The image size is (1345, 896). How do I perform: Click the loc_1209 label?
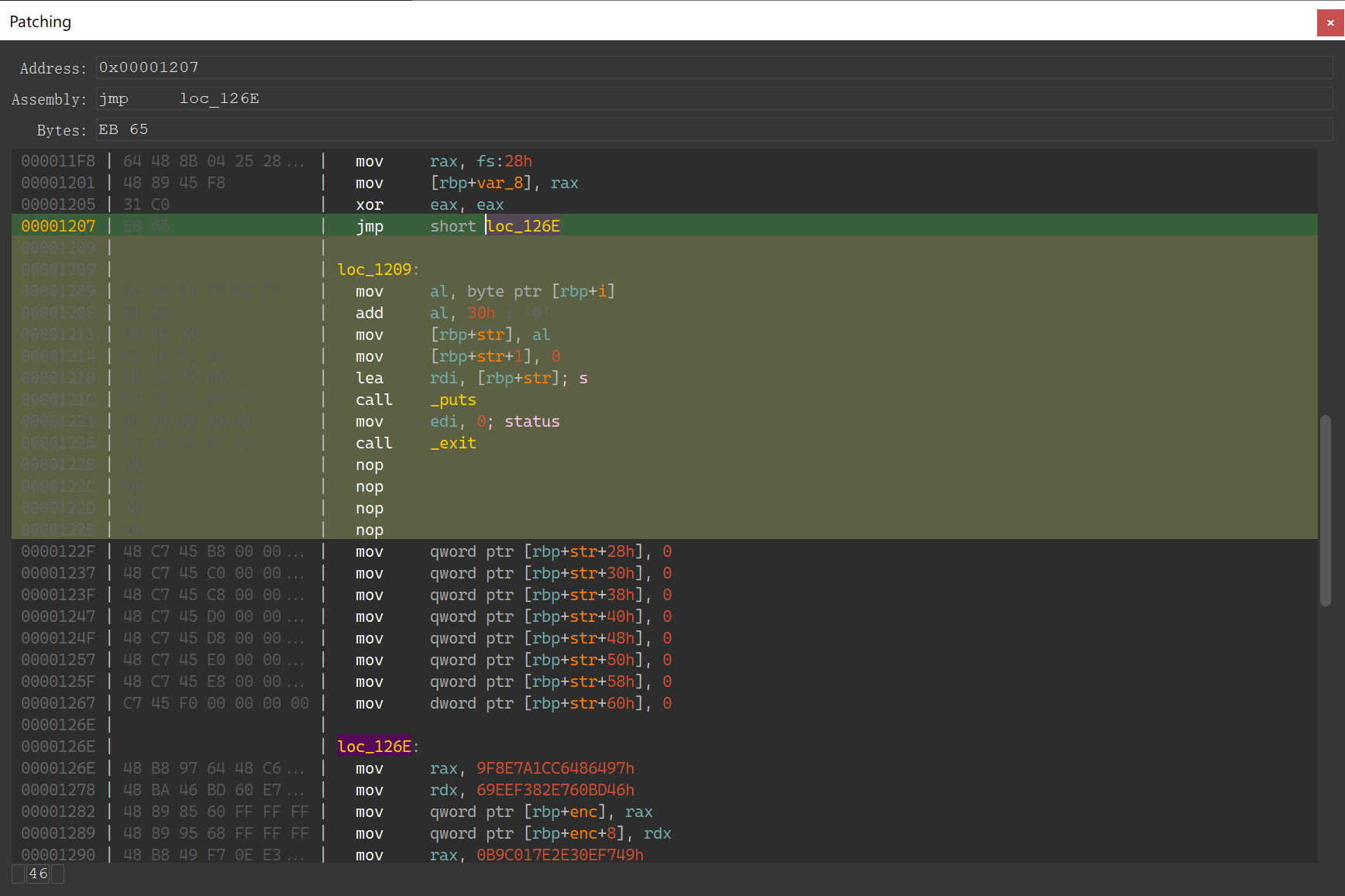point(374,269)
